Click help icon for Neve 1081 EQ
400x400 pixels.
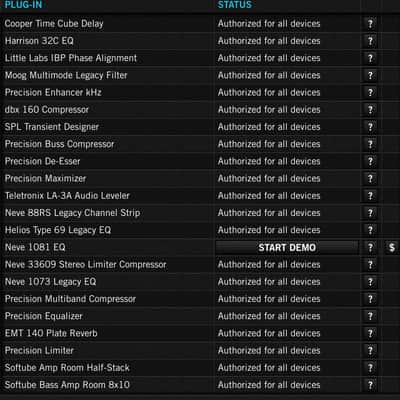tap(370, 247)
